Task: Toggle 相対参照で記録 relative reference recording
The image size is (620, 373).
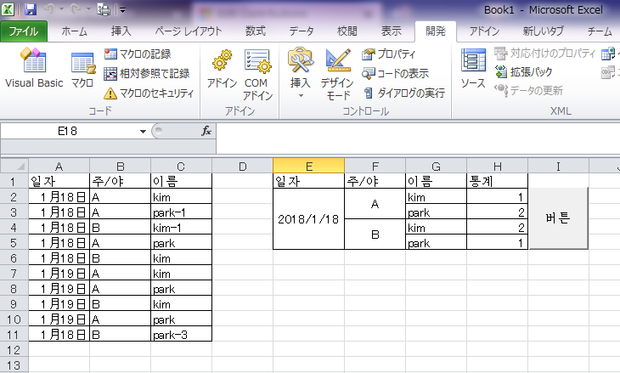Action: (147, 73)
